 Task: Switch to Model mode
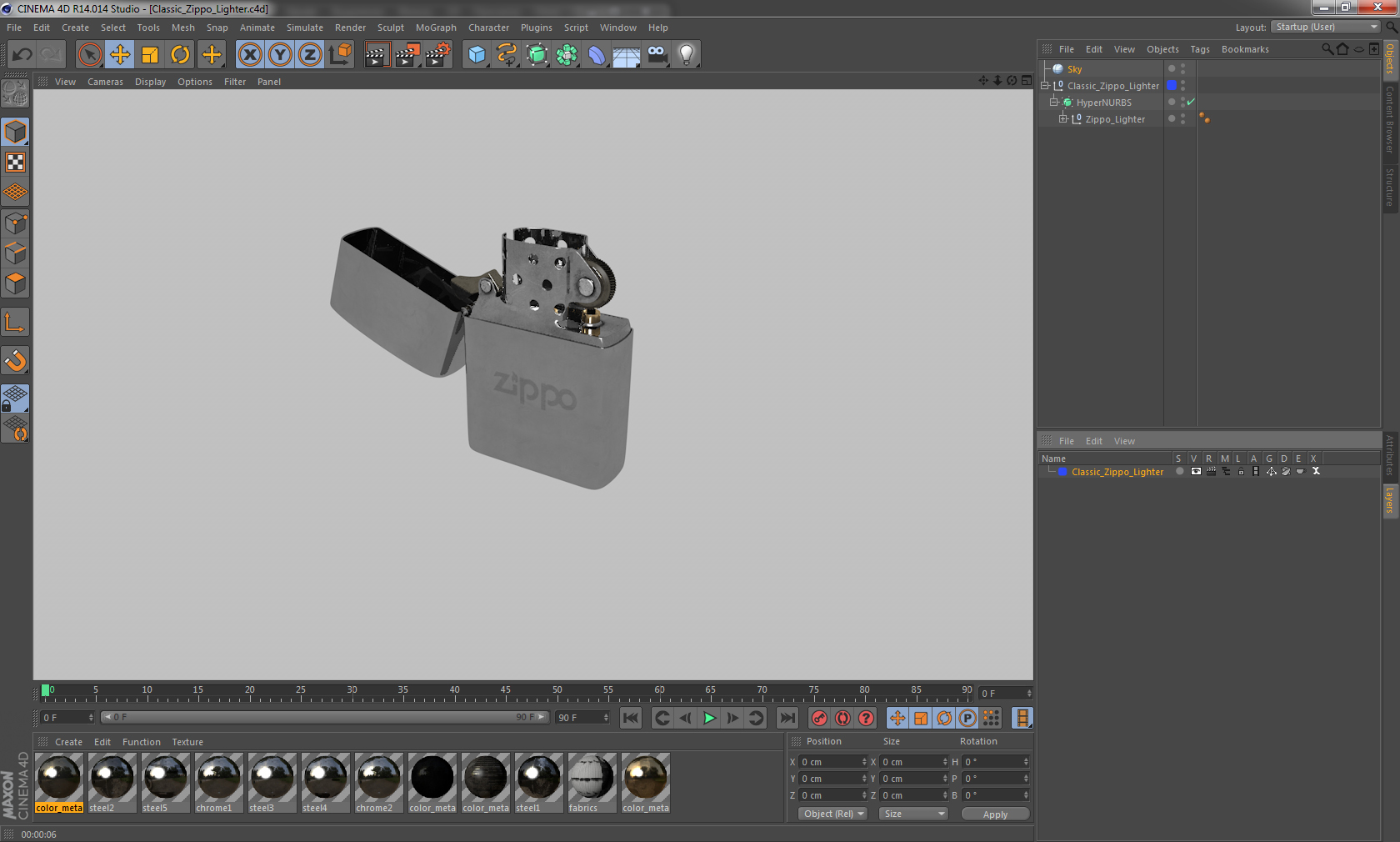pos(15,132)
